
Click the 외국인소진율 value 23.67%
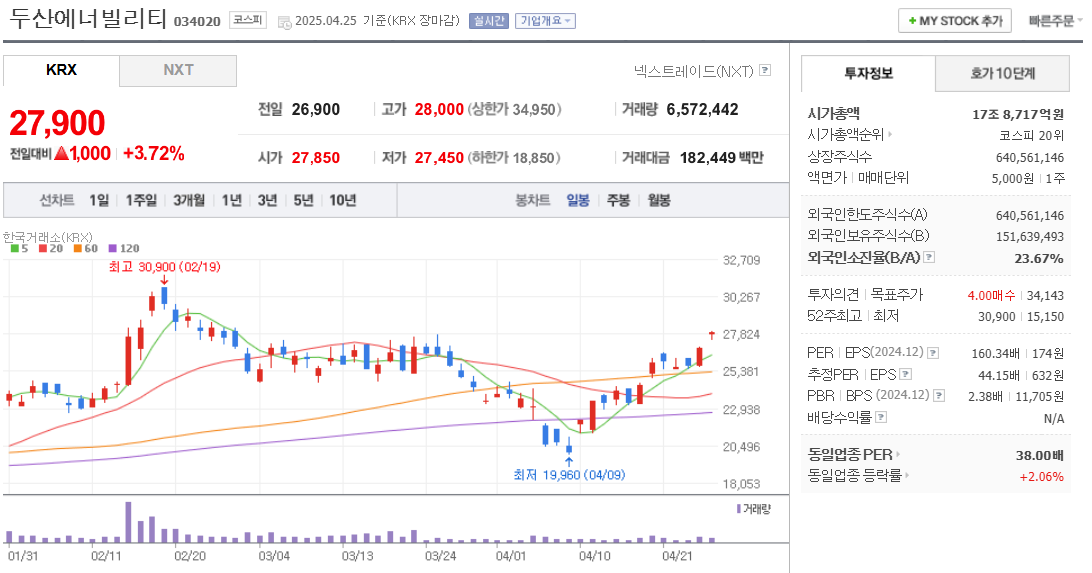[1039, 258]
